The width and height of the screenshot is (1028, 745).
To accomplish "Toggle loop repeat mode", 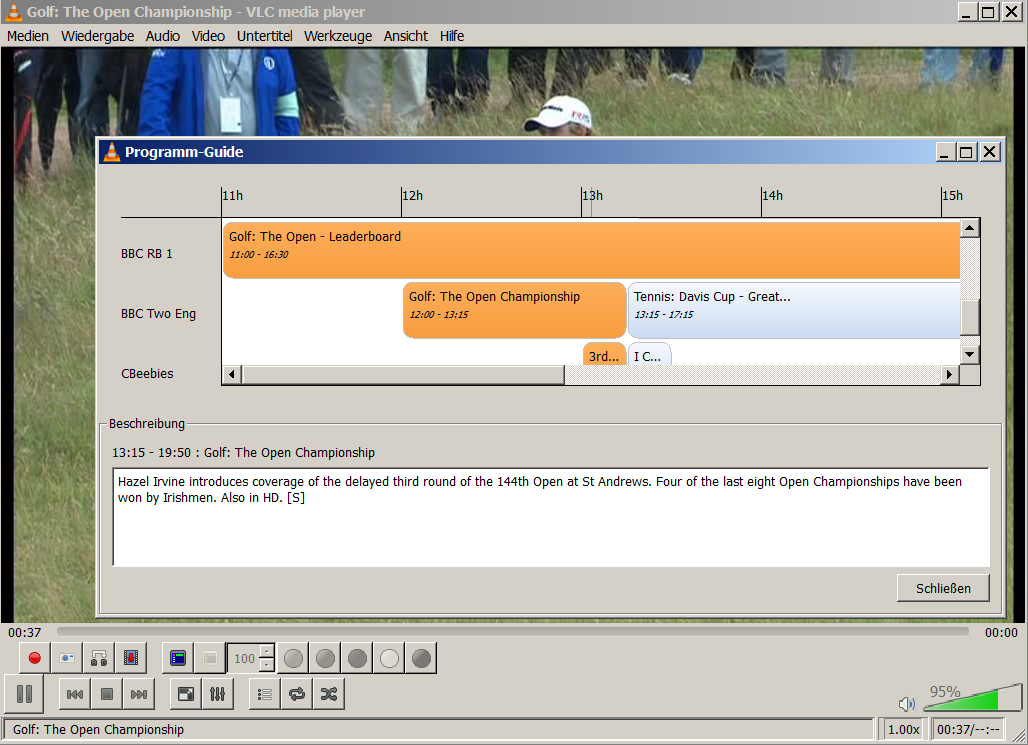I will click(x=297, y=694).
